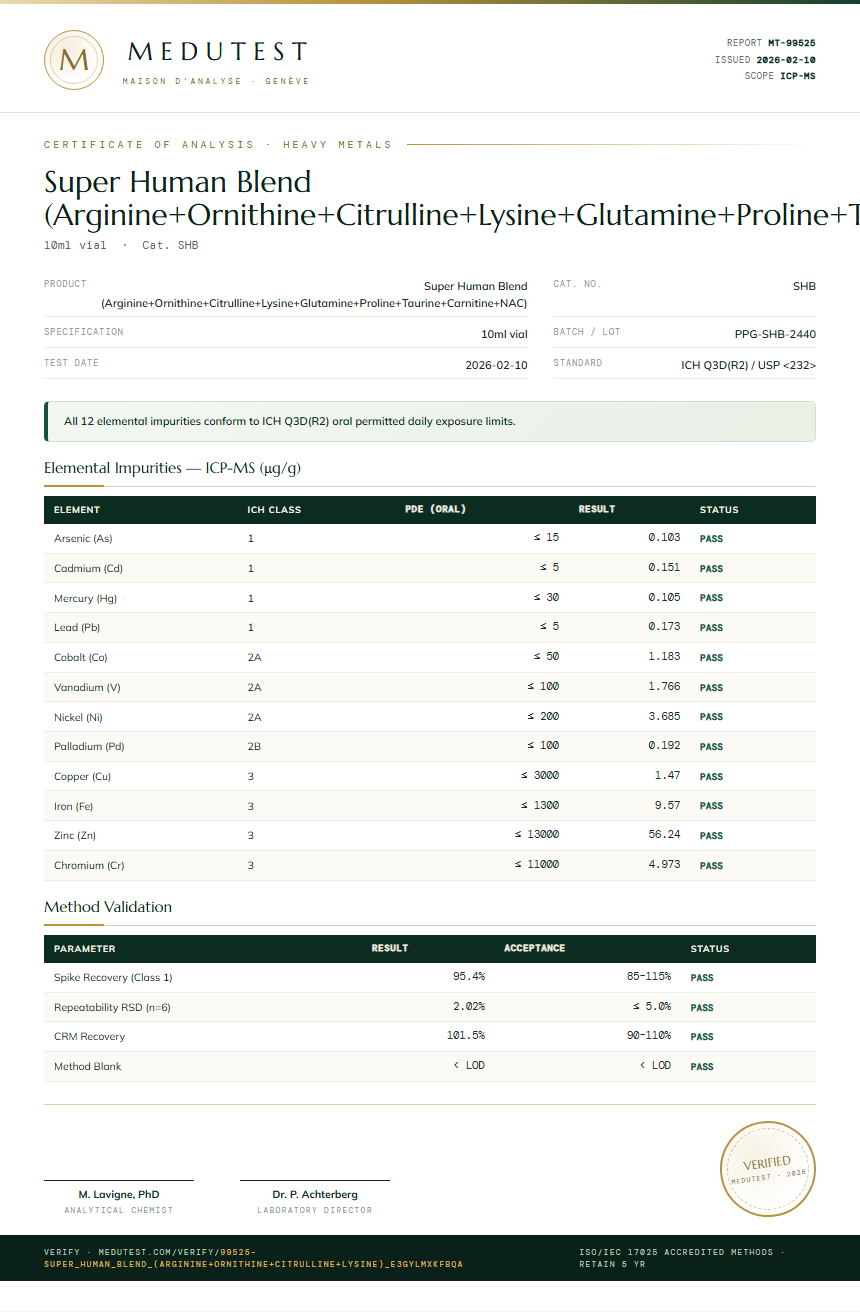Select the Lead (Pb) row
860x1312 pixels.
click(430, 627)
